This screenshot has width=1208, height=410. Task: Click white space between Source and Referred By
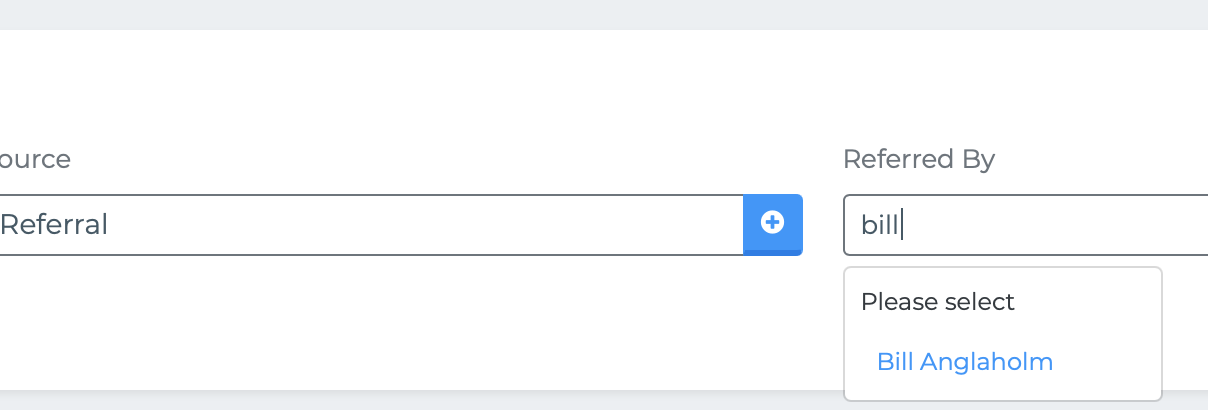(823, 224)
